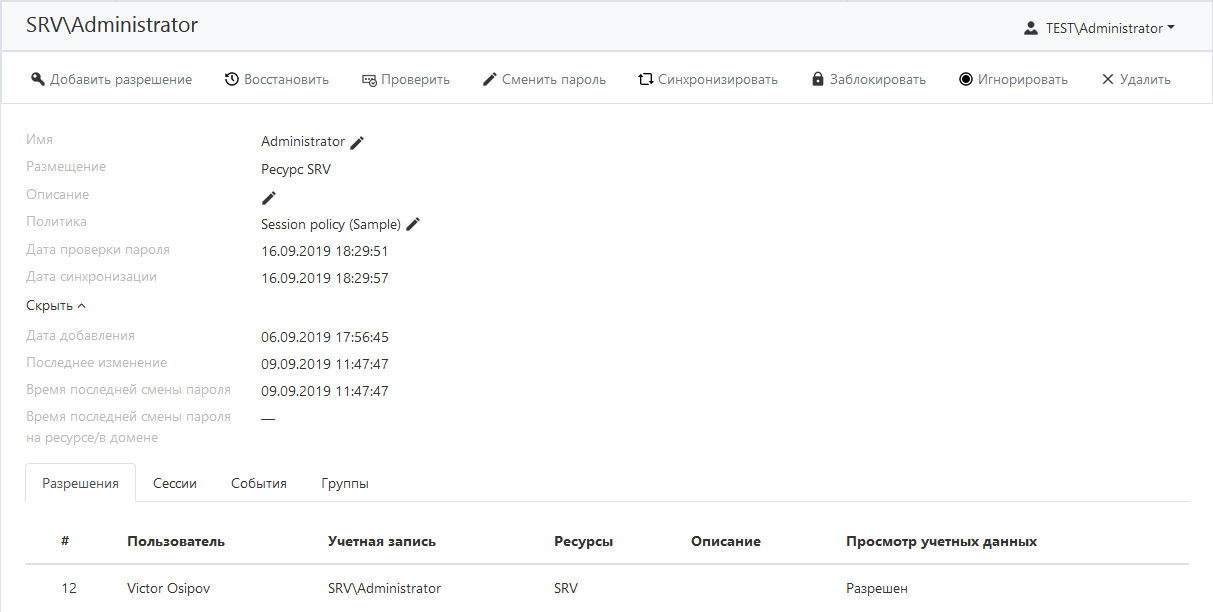The image size is (1213, 612).
Task: Open the События tab
Action: click(259, 483)
